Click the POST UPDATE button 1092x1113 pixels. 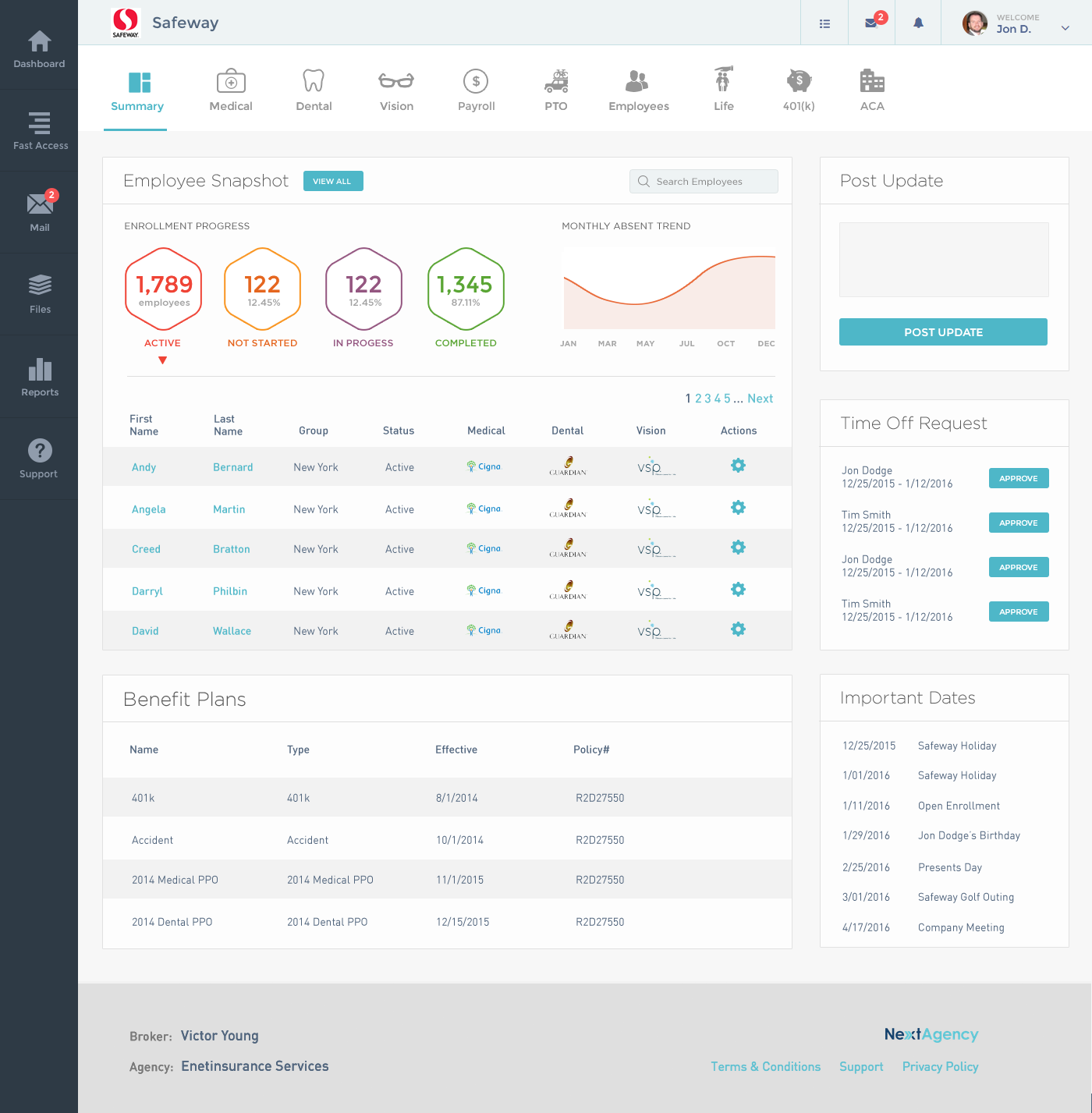(943, 331)
